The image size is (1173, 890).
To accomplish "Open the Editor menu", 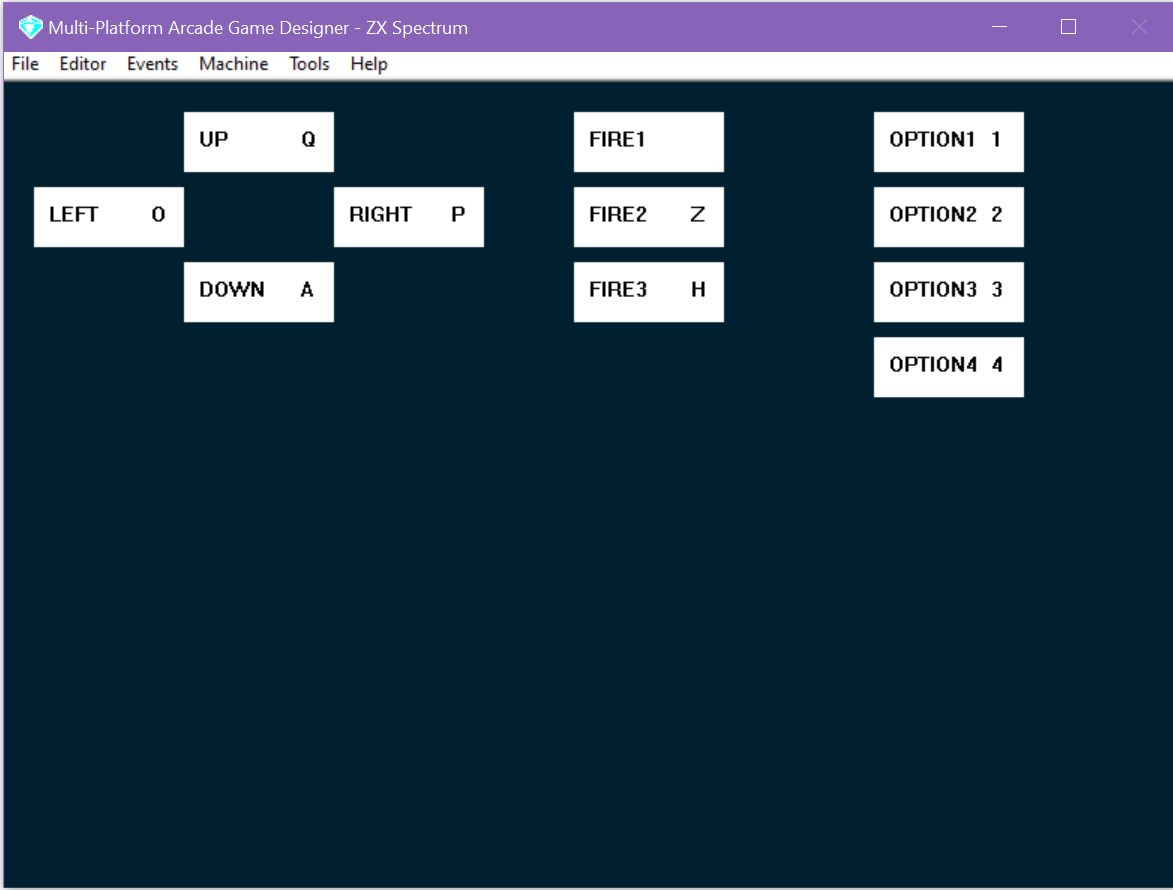I will [x=83, y=64].
